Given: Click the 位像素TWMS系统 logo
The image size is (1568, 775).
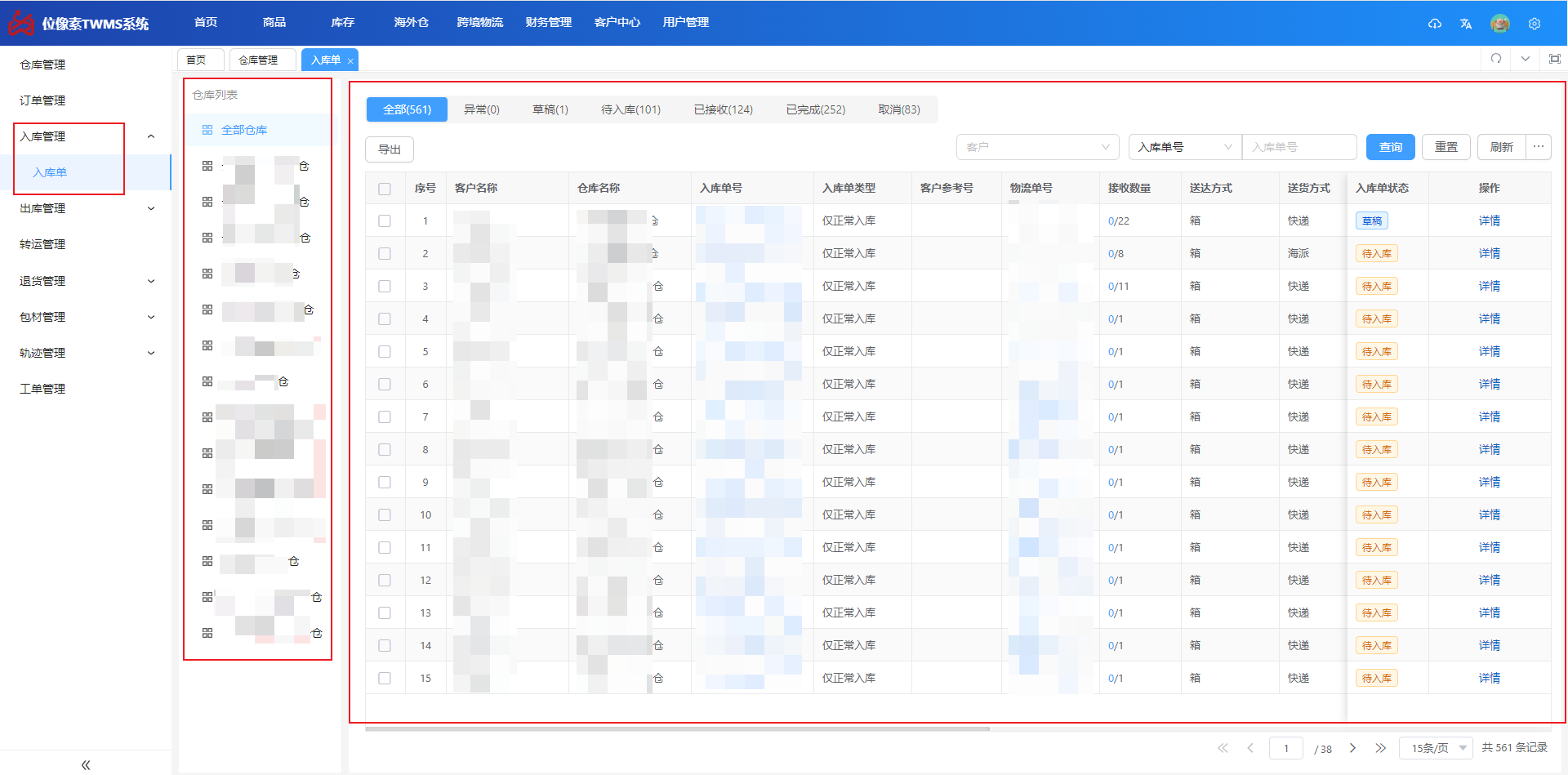Looking at the screenshot, I should click(x=78, y=24).
